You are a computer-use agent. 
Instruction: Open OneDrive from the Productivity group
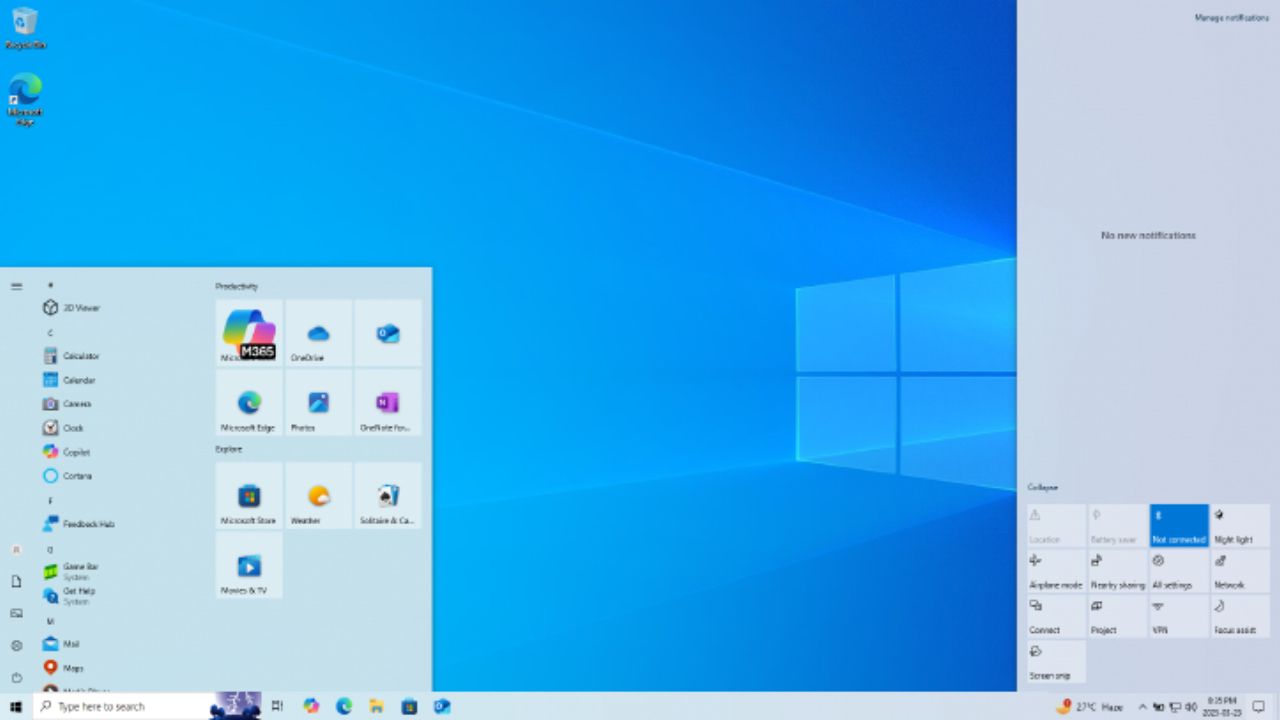(318, 333)
